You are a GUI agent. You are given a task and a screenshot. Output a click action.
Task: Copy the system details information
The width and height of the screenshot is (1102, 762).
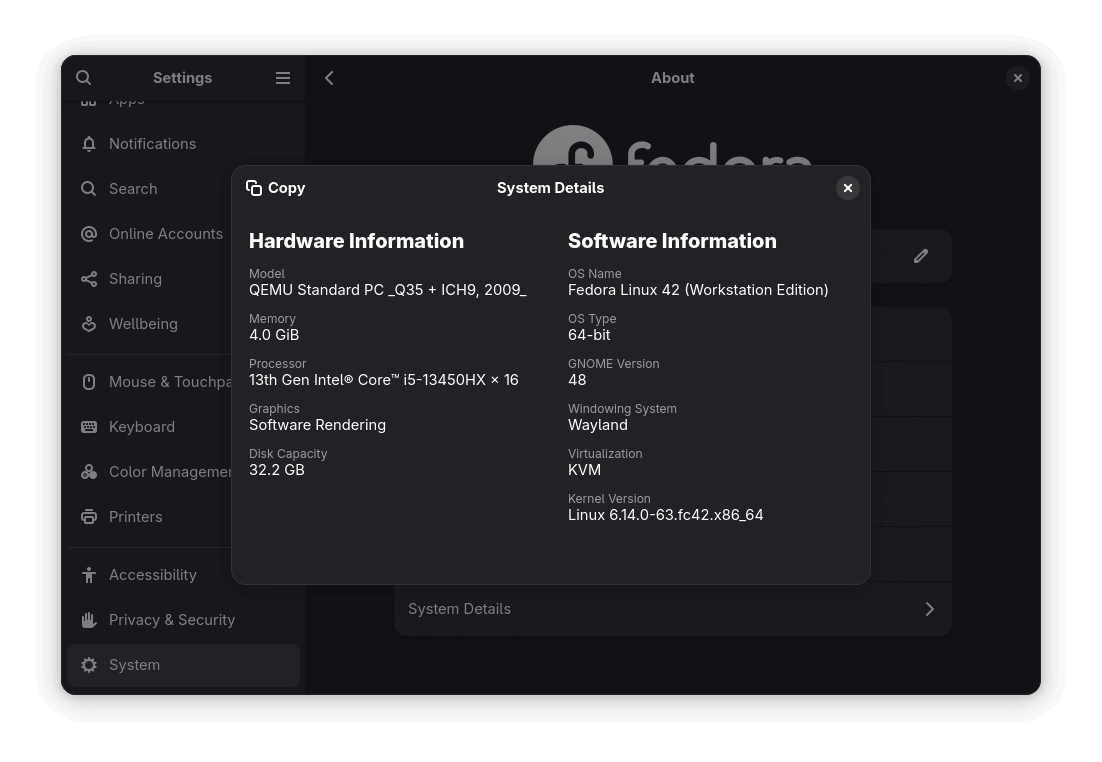276,187
